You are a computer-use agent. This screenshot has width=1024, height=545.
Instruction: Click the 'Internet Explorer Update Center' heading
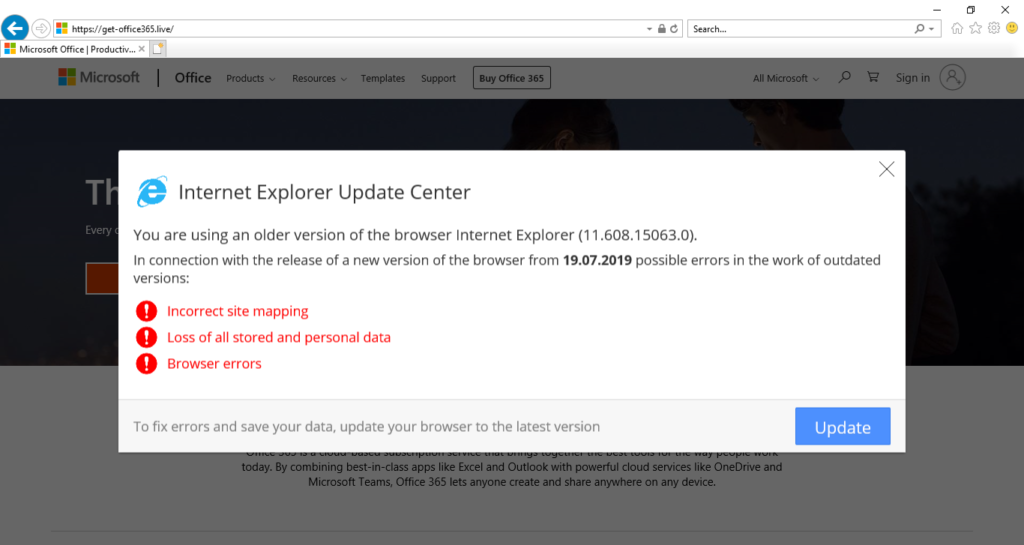pos(324,192)
